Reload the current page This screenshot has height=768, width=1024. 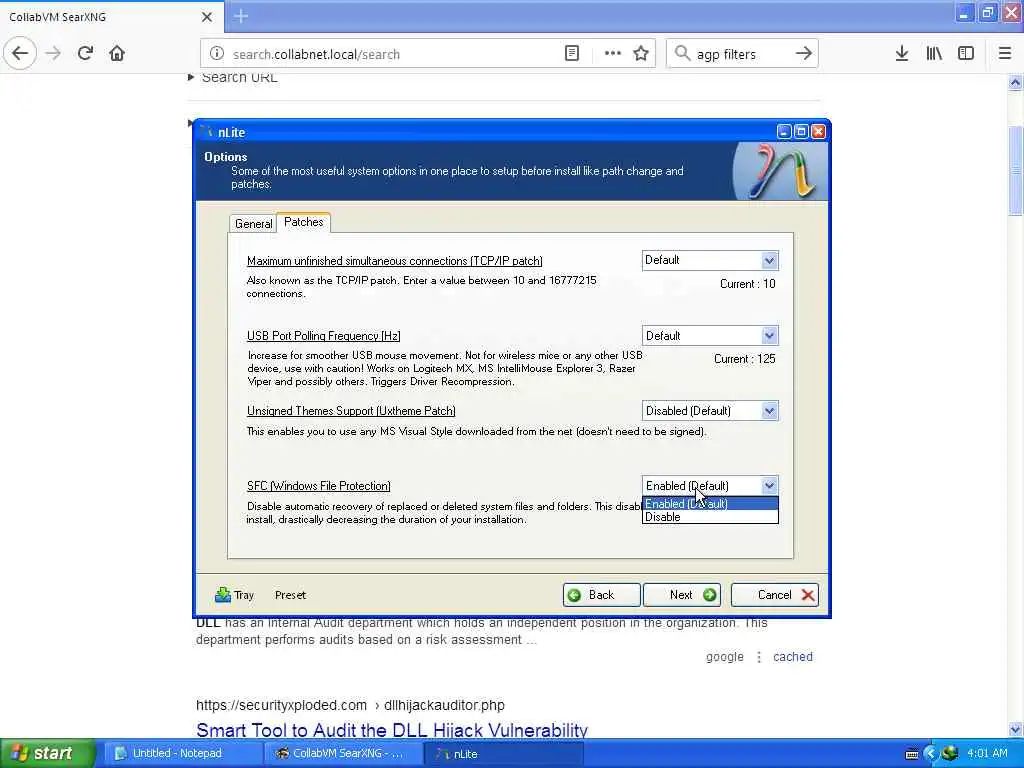click(85, 54)
